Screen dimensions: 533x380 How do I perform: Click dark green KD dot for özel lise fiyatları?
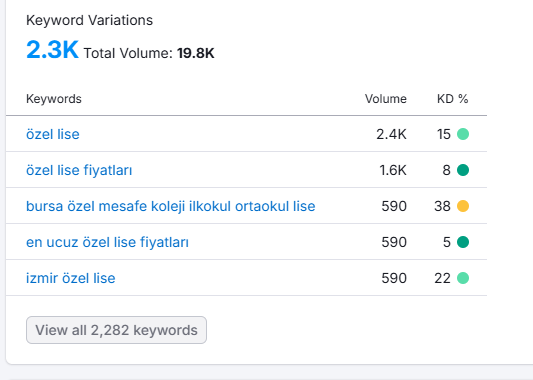point(463,170)
